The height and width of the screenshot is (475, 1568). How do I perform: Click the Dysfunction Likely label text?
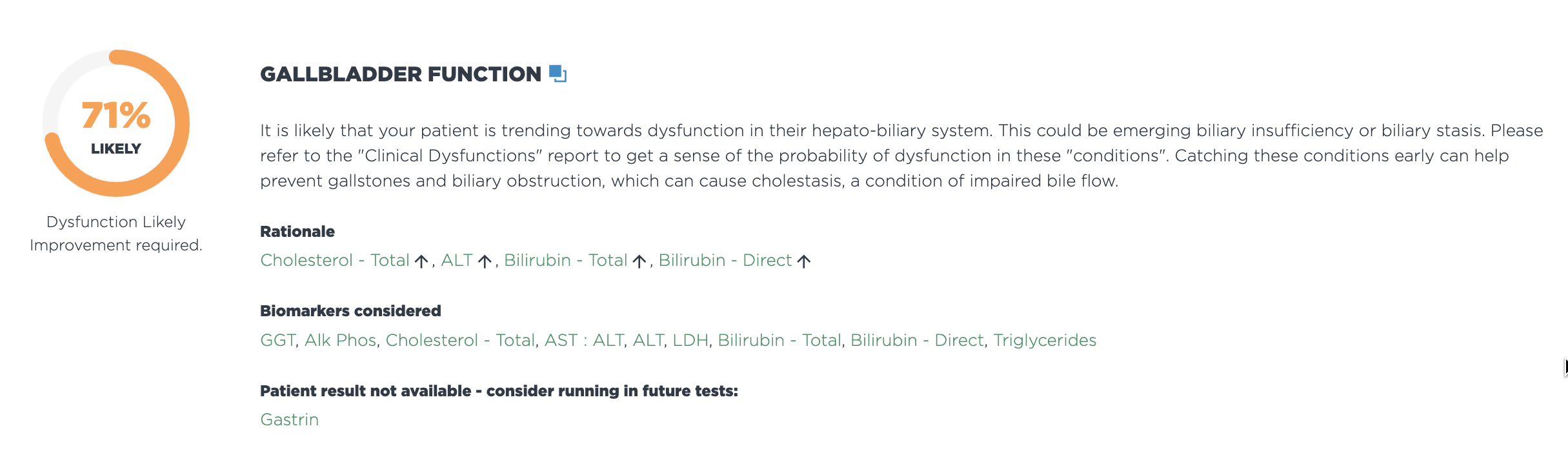[x=116, y=222]
